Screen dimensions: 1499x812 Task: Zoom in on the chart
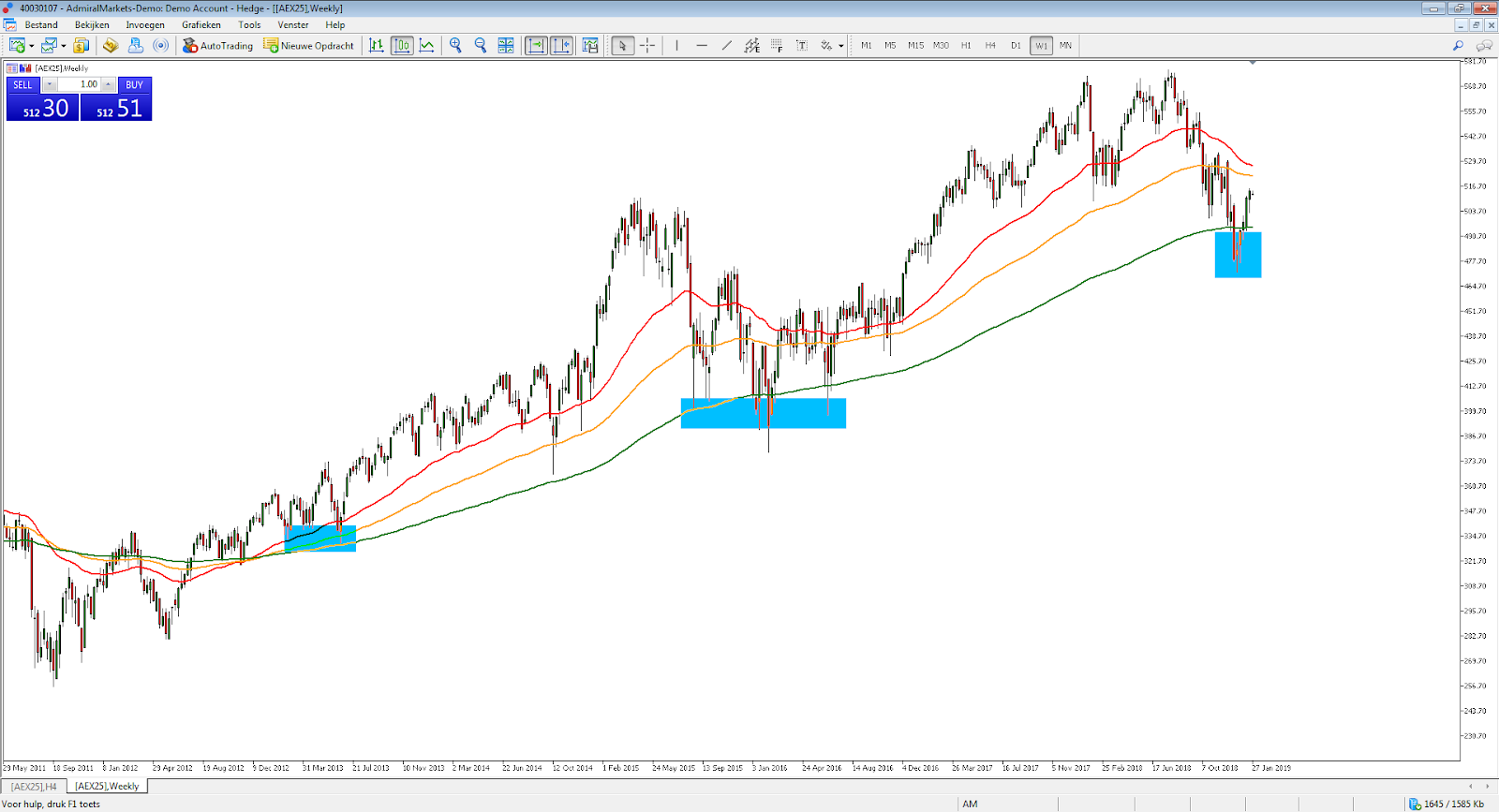click(x=455, y=45)
